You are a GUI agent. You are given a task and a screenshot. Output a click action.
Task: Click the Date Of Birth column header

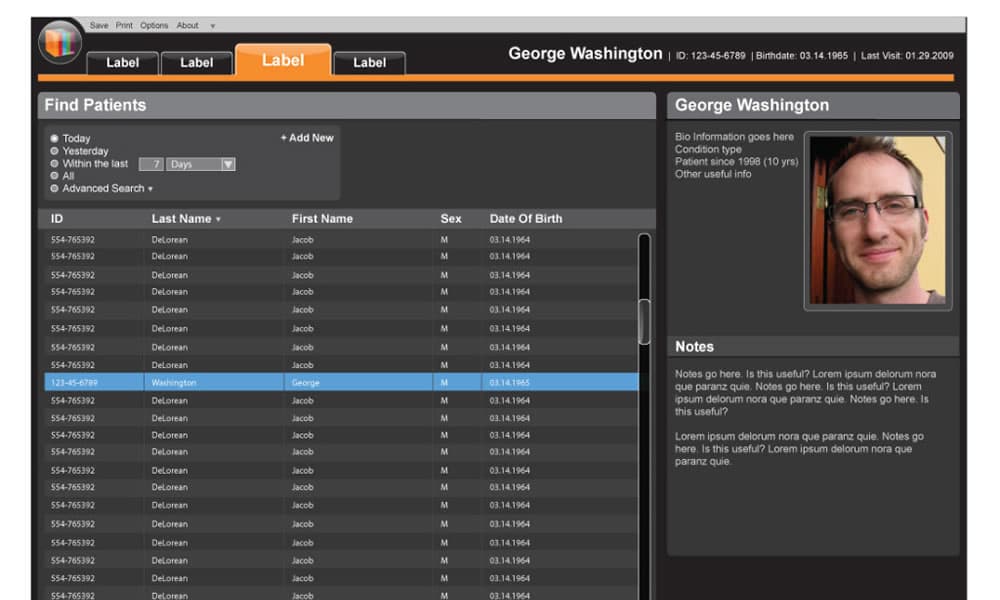[525, 219]
